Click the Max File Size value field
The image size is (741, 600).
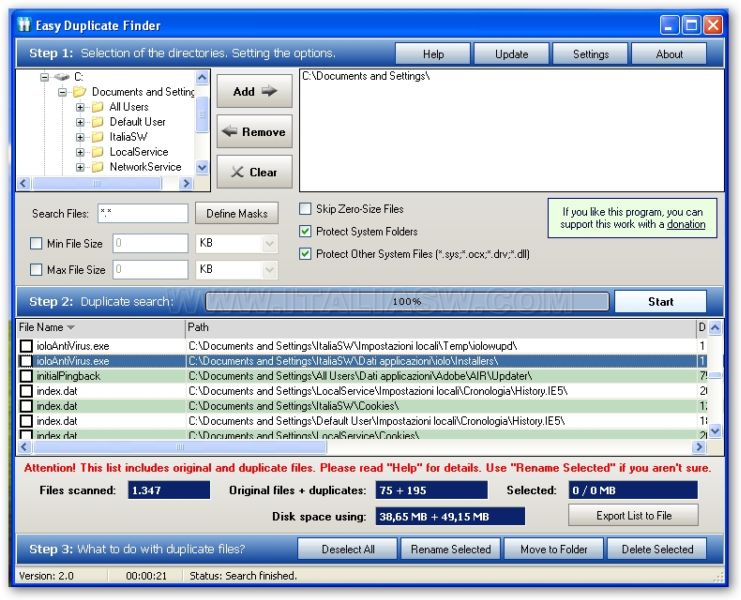[x=150, y=270]
